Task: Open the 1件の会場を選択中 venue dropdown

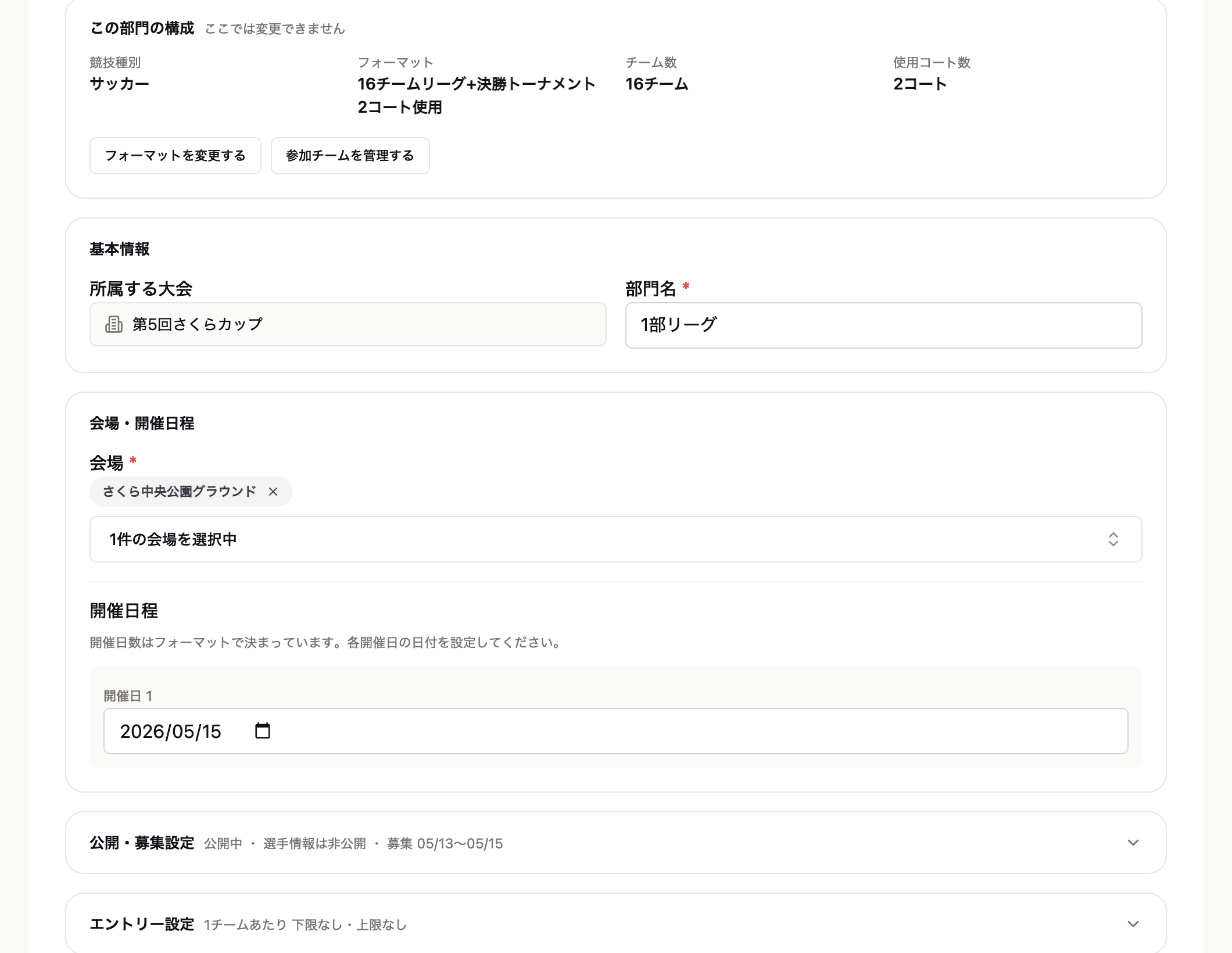Action: (x=615, y=539)
